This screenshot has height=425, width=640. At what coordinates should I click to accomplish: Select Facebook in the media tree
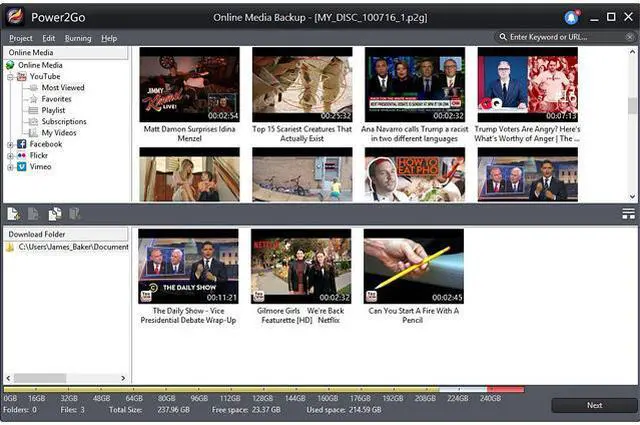point(45,144)
